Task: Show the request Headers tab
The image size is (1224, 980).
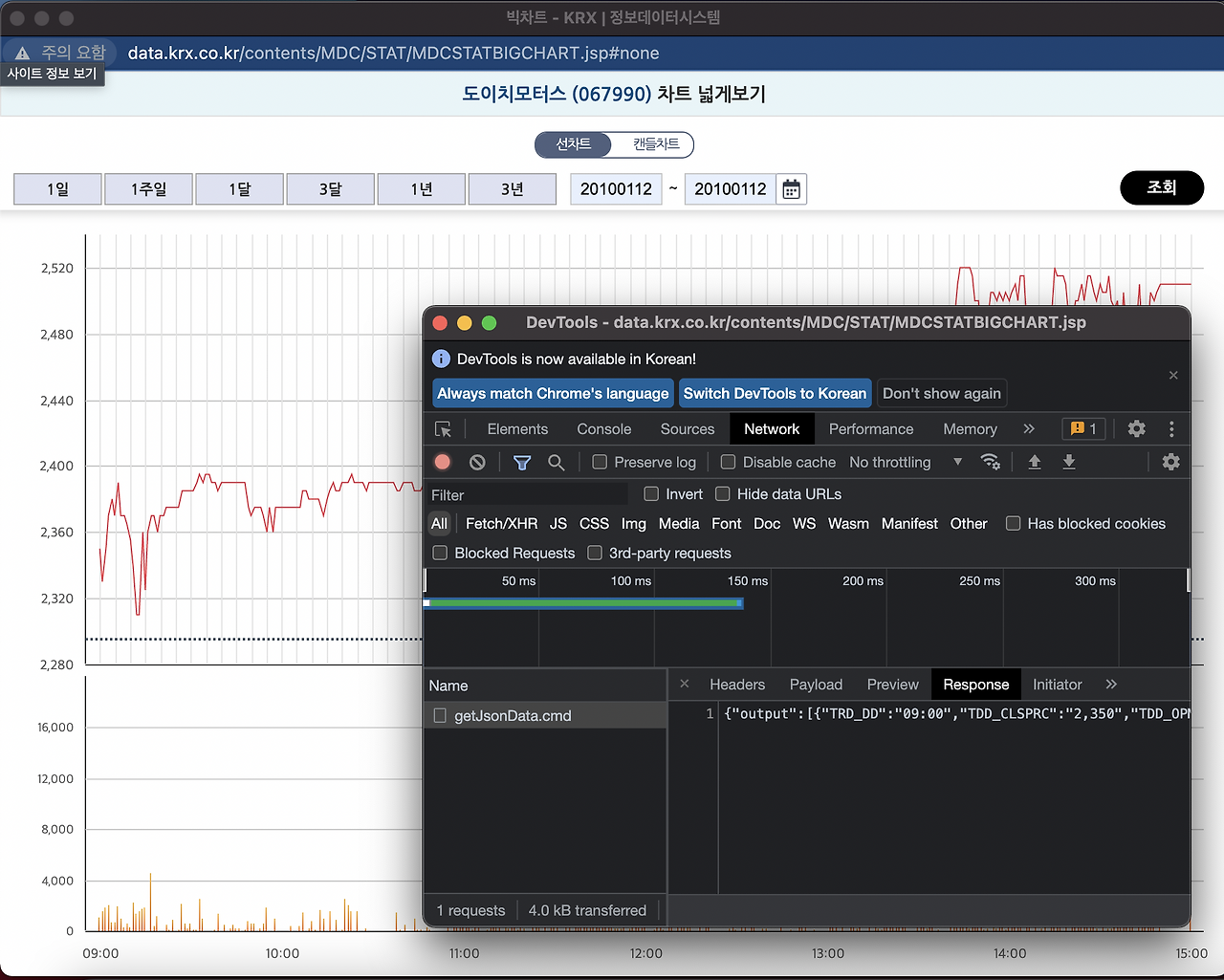Action: [737, 685]
